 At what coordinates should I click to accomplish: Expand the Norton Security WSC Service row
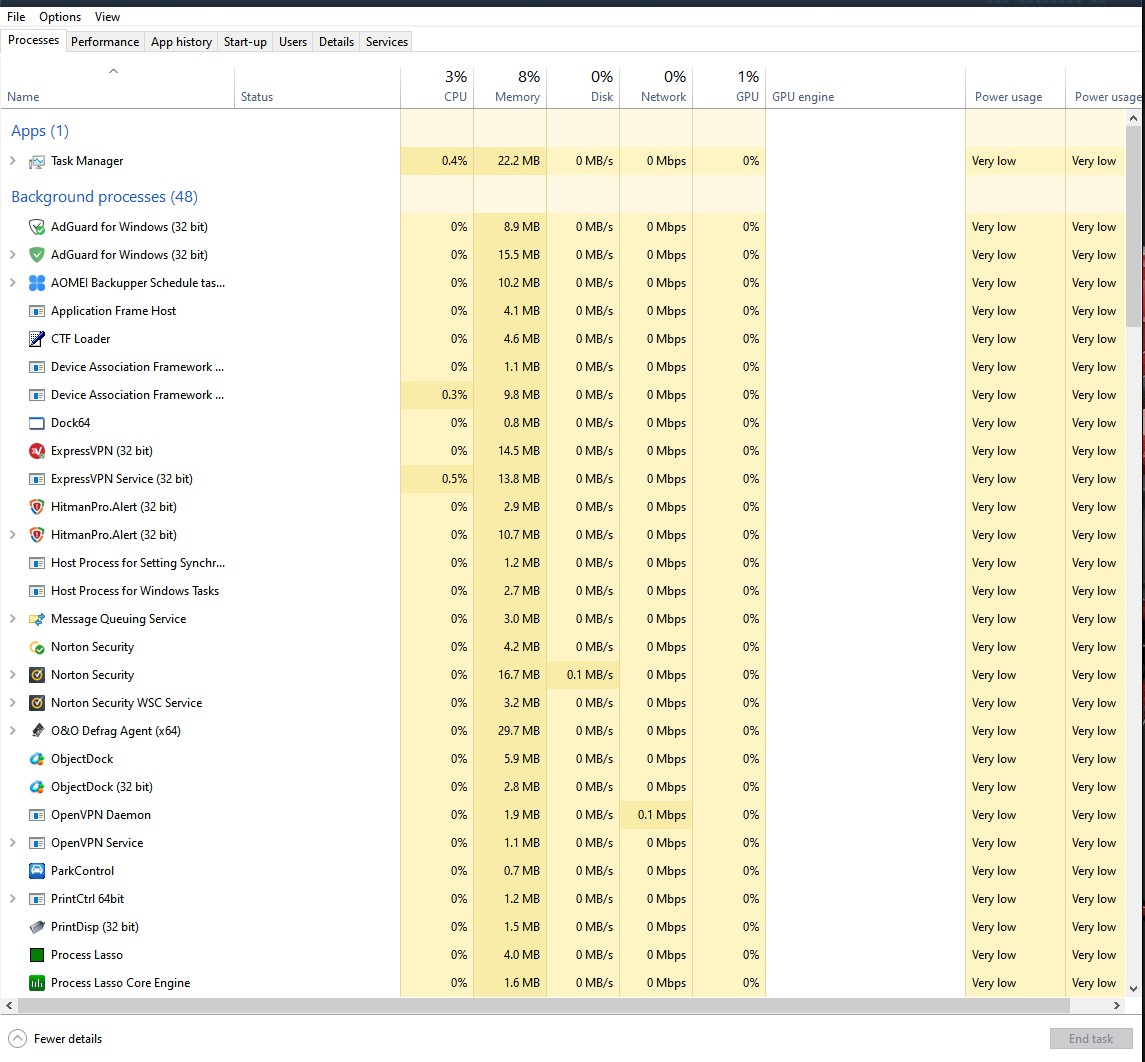(12, 703)
